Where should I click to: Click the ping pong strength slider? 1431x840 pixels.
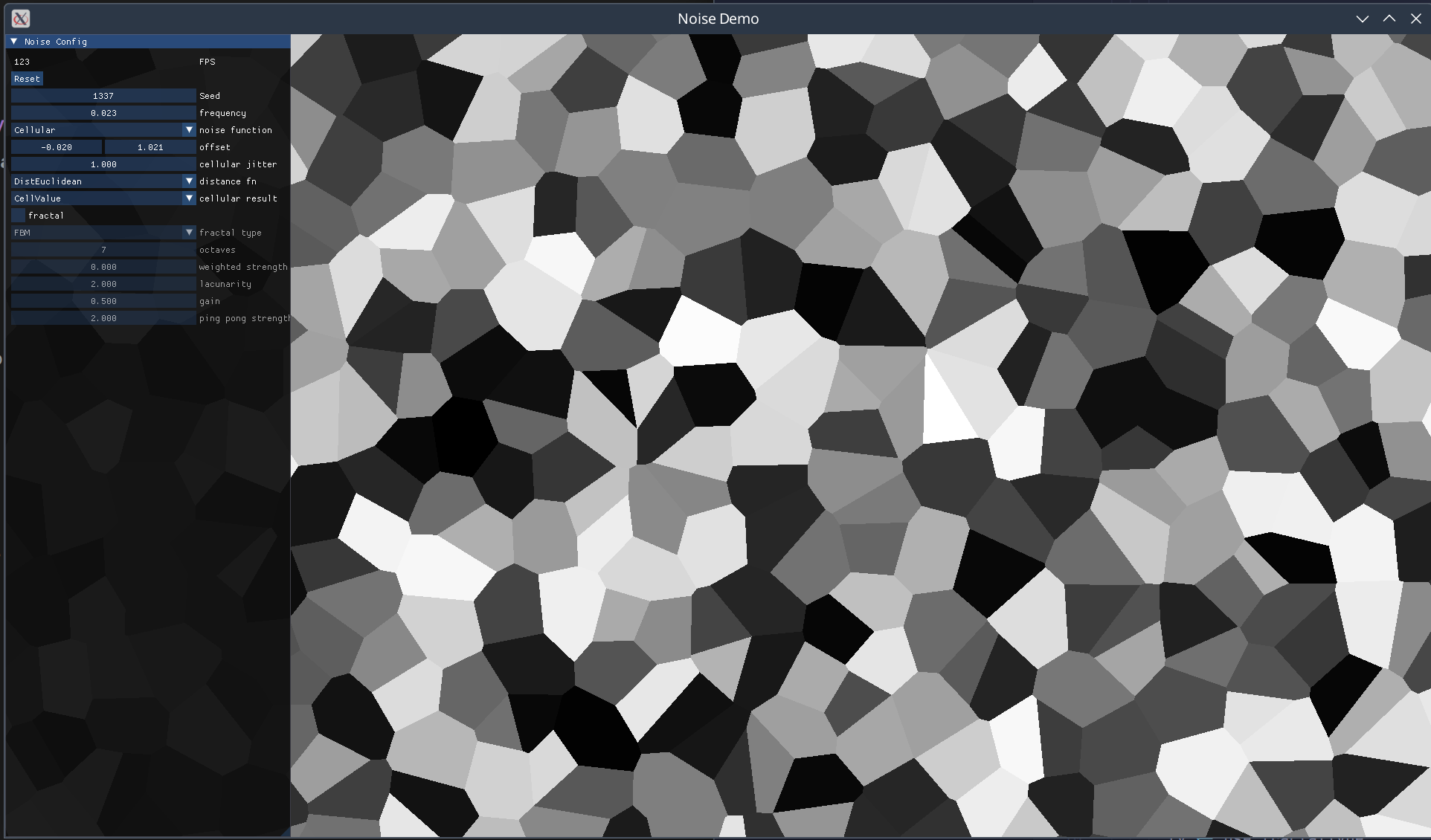pyautogui.click(x=103, y=318)
